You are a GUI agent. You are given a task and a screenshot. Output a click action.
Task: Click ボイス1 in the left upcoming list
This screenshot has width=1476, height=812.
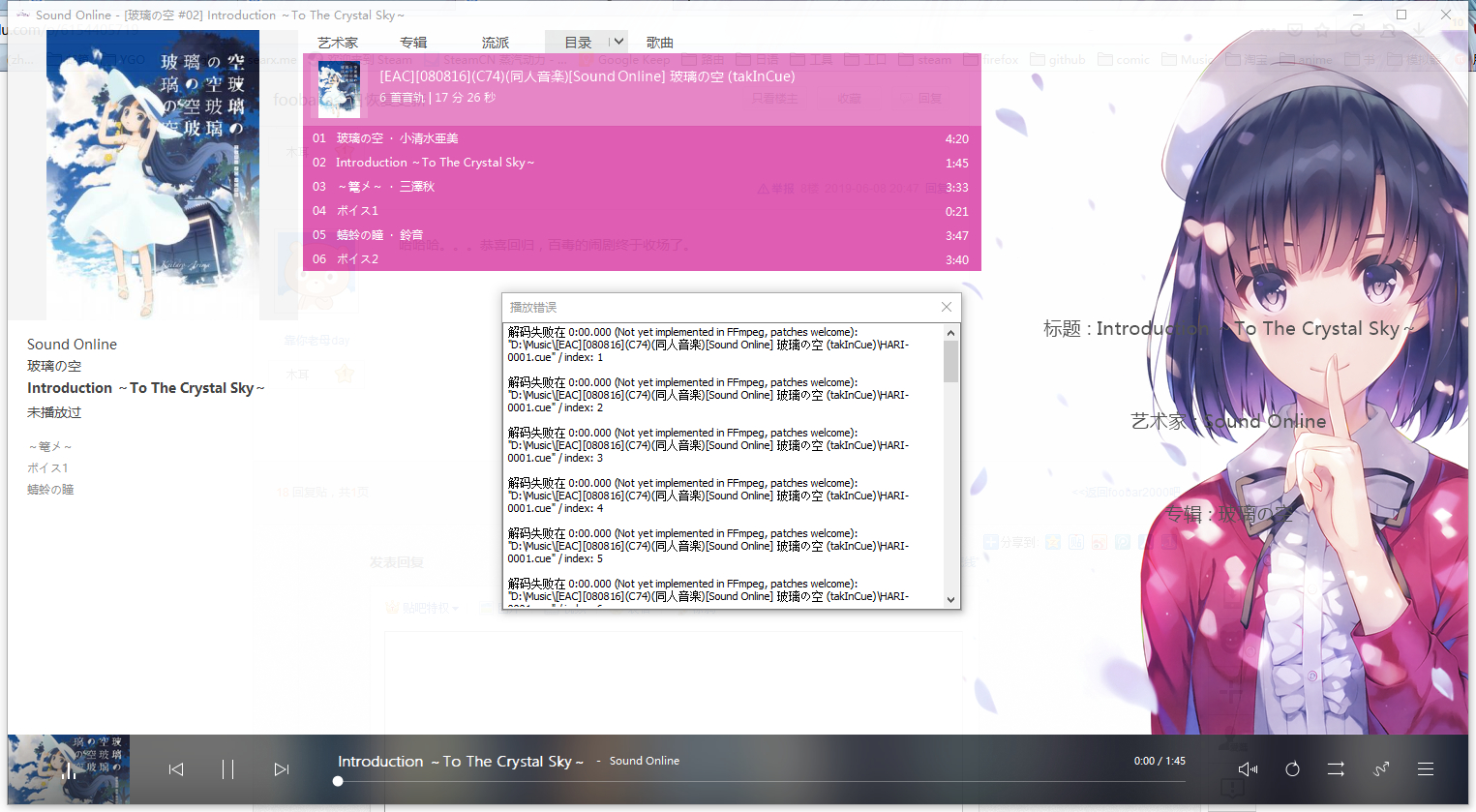tap(47, 467)
